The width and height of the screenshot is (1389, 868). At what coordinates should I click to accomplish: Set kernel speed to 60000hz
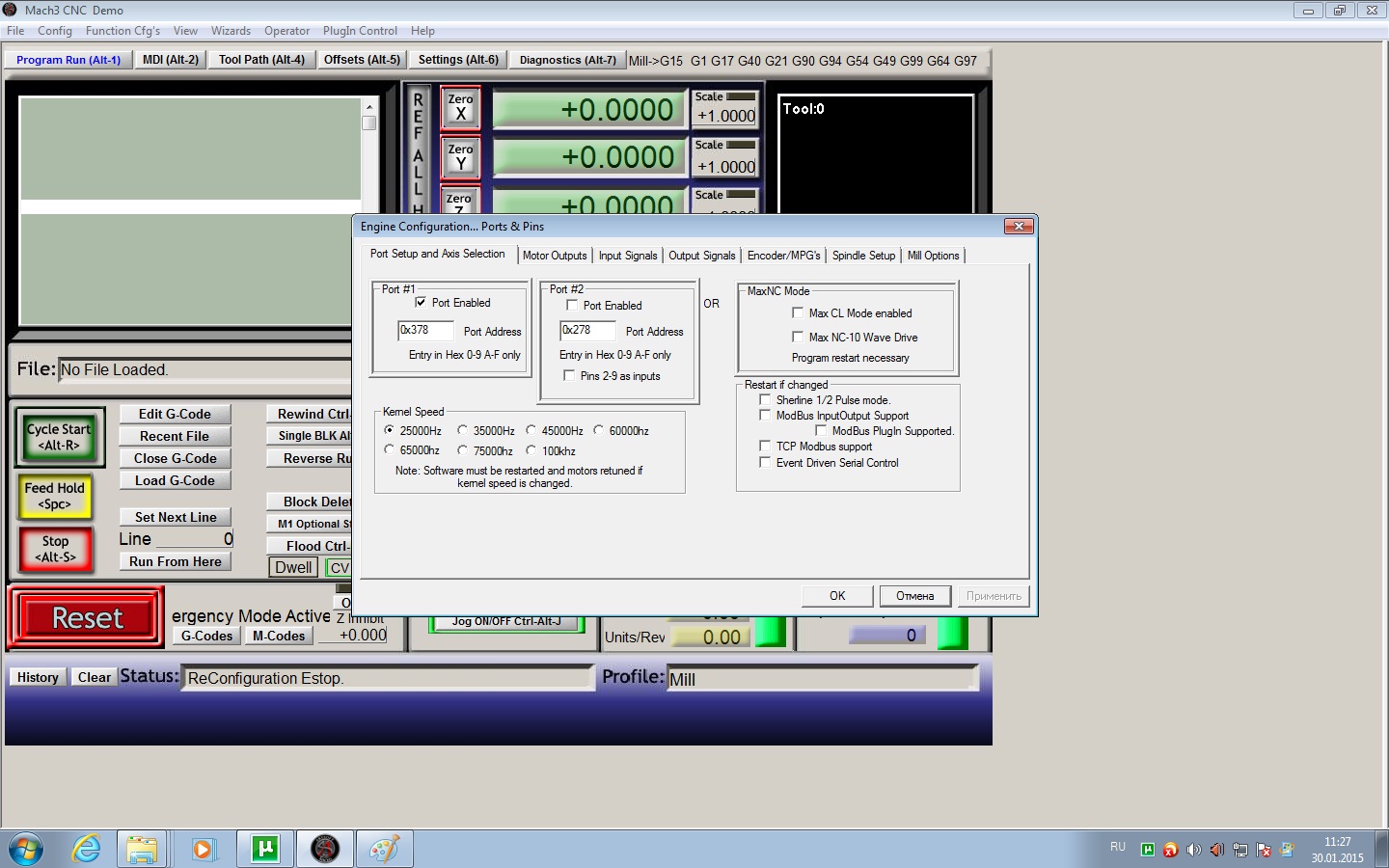click(598, 430)
